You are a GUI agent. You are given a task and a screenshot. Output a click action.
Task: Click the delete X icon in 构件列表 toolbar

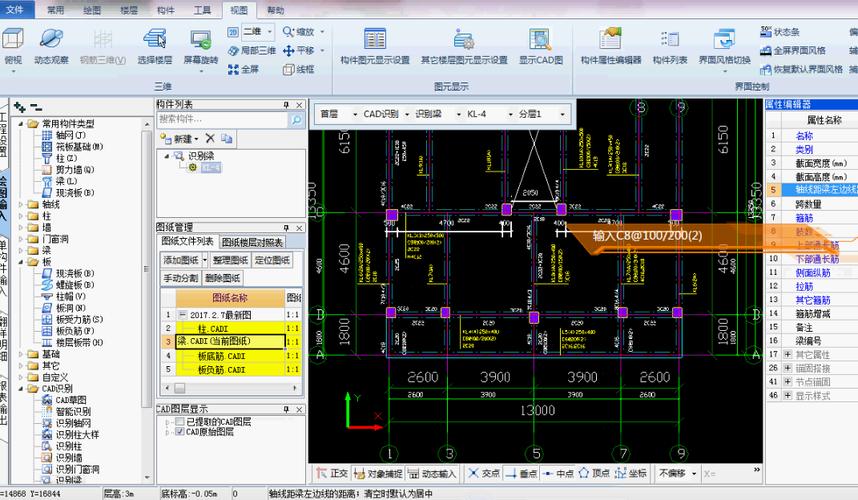point(210,138)
